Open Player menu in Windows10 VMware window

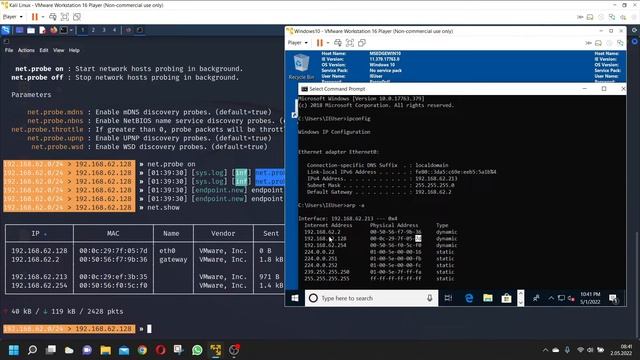pos(297,43)
